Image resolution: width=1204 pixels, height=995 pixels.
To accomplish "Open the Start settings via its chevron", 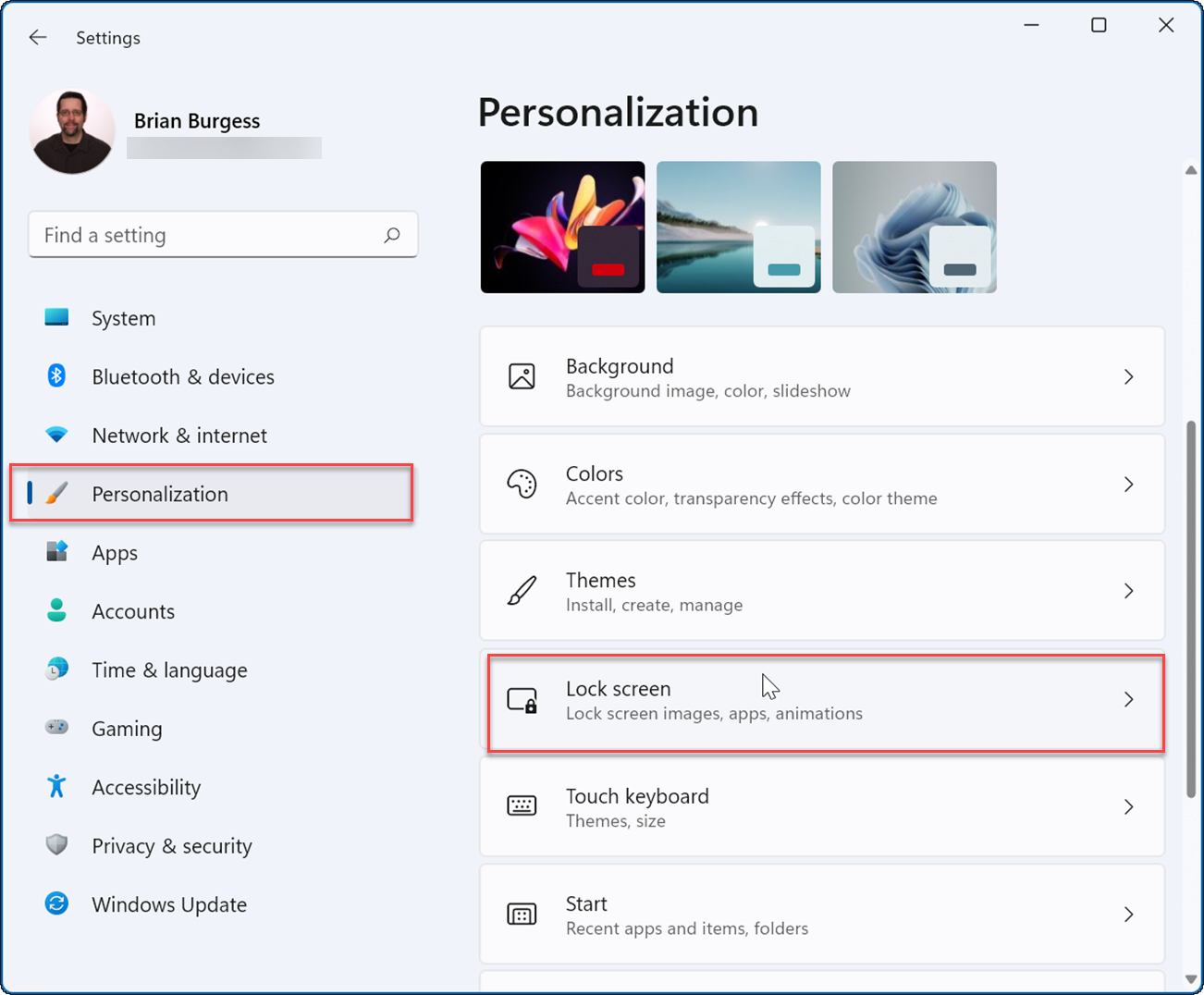I will [x=1128, y=914].
